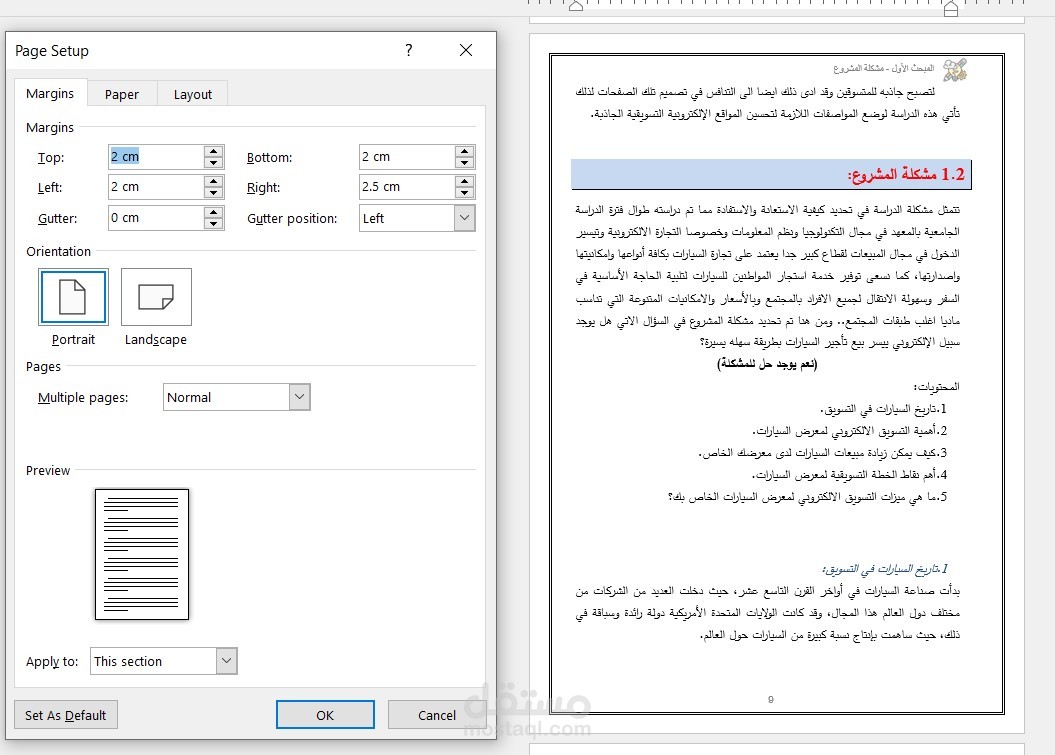Click the Top margin input field

[x=156, y=157]
